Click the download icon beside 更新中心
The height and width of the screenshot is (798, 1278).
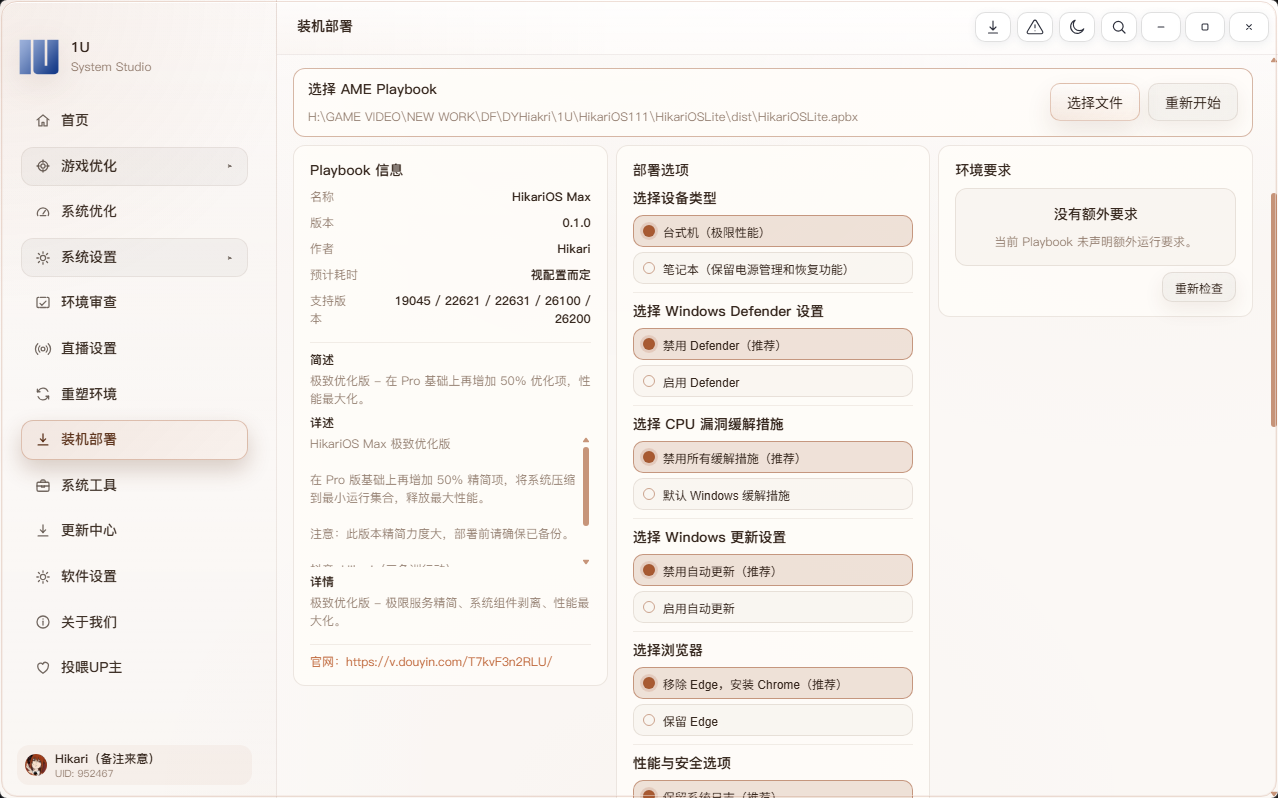click(43, 531)
